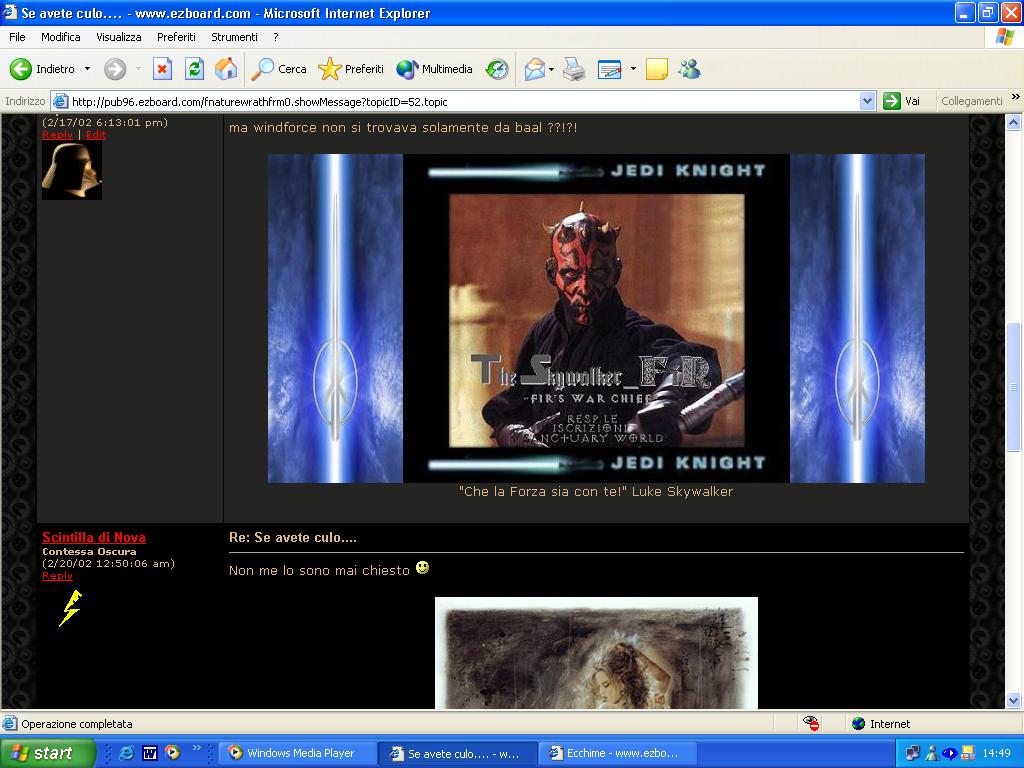The width and height of the screenshot is (1024, 768).
Task: Click the Mail envelope icon
Action: coord(534,69)
